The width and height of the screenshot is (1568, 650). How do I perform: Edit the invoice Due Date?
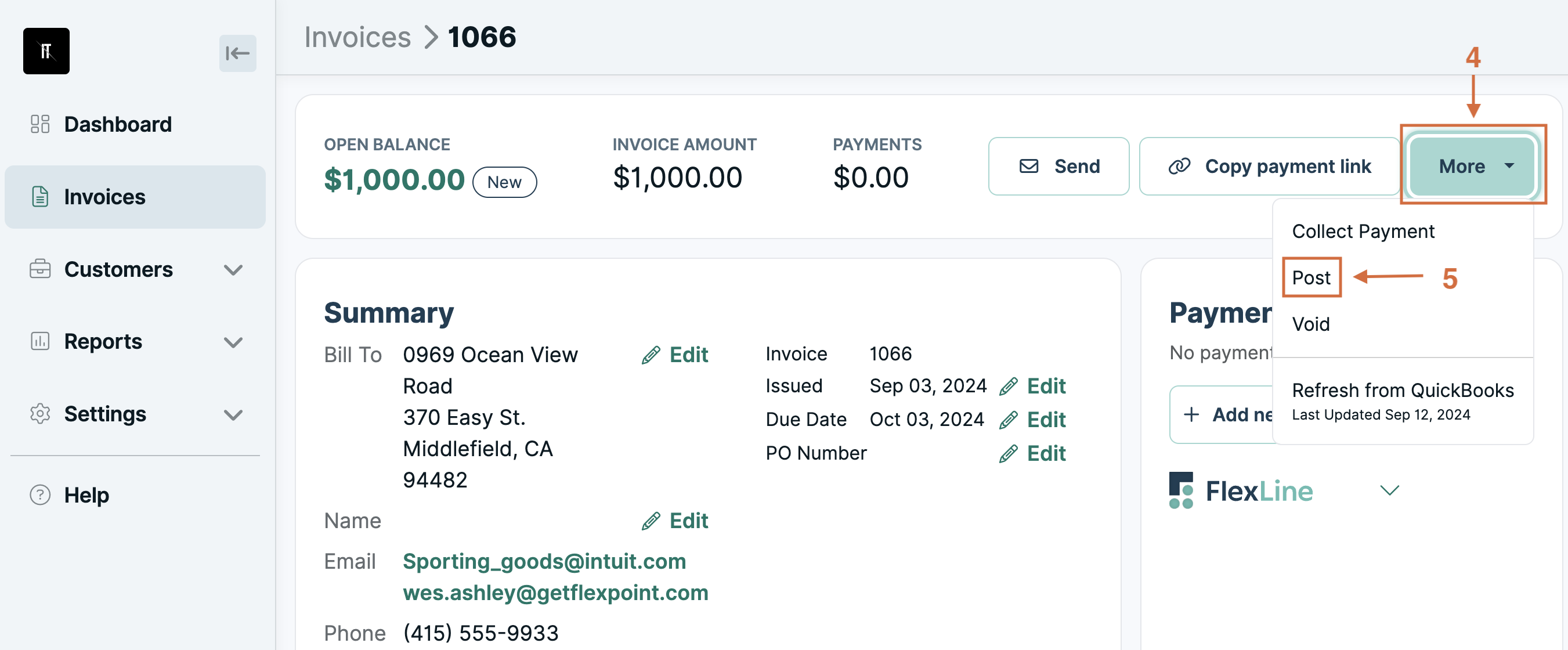(1032, 420)
